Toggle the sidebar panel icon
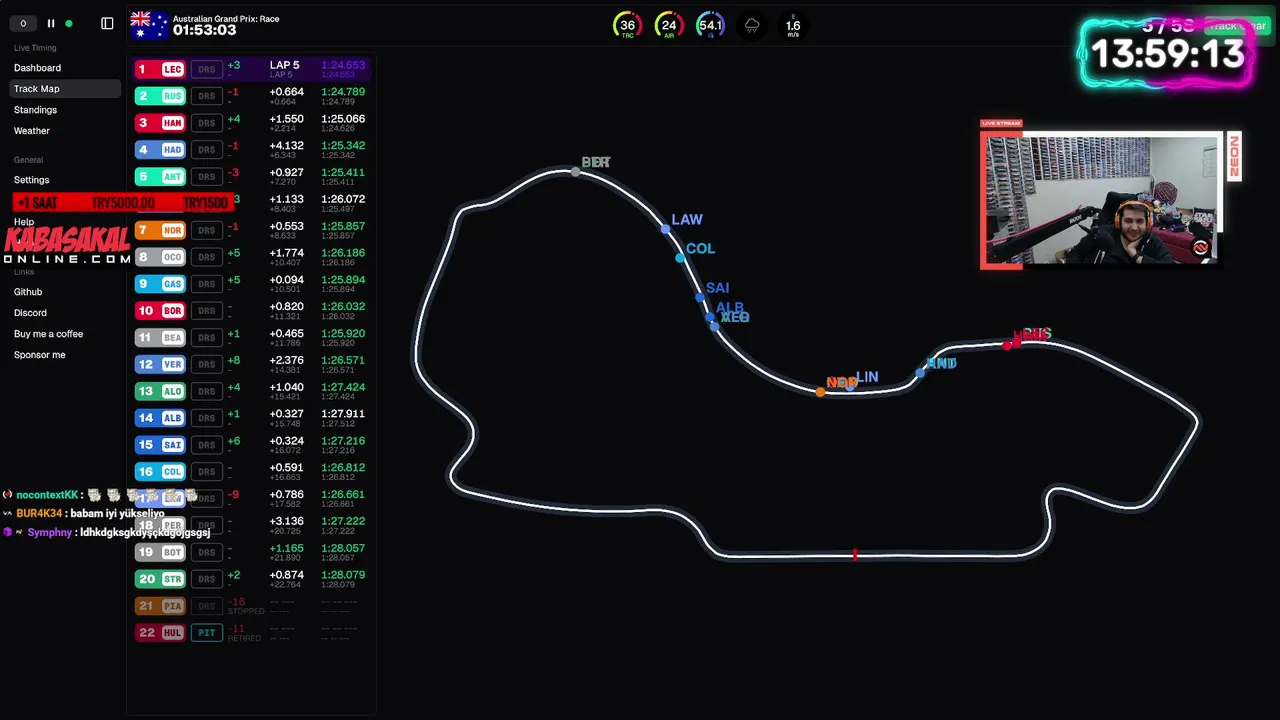 [x=107, y=23]
